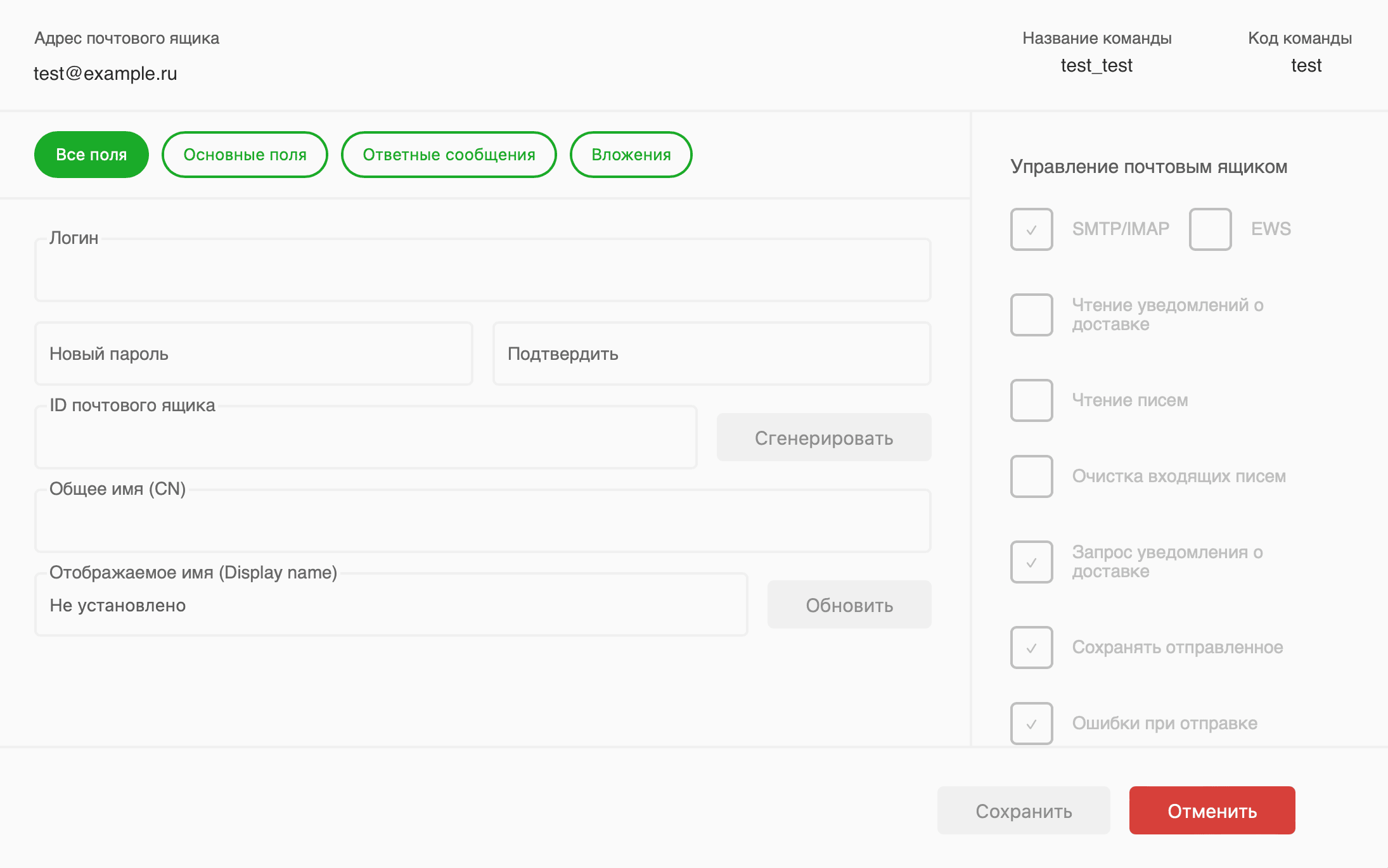Toggle Сохранять отправленное checkbox

pos(1031,648)
